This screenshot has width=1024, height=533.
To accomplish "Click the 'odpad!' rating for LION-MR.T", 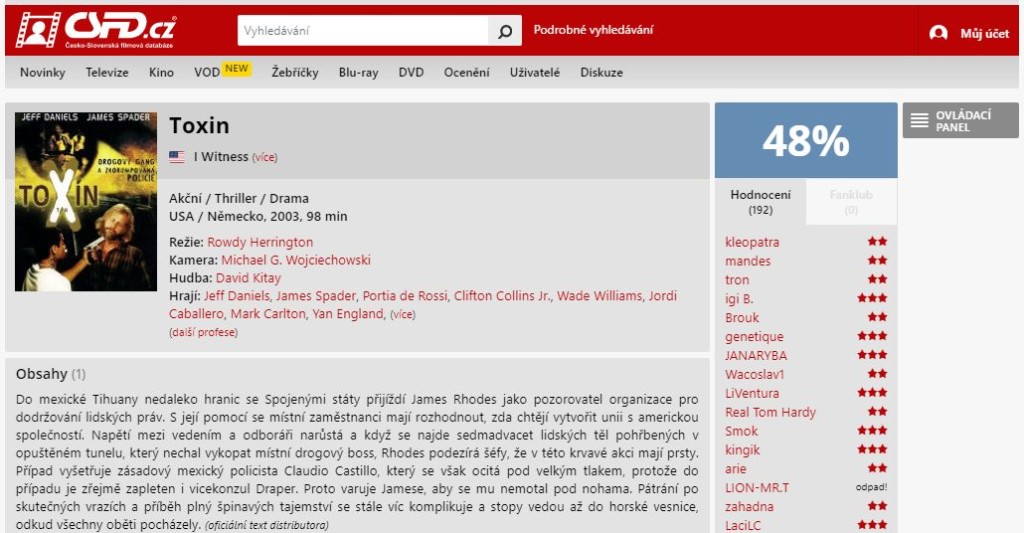I will 871,488.
